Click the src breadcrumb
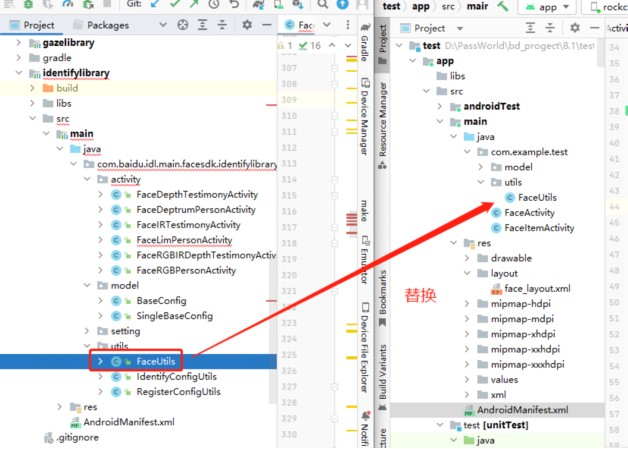The width and height of the screenshot is (628, 449). pos(448,6)
